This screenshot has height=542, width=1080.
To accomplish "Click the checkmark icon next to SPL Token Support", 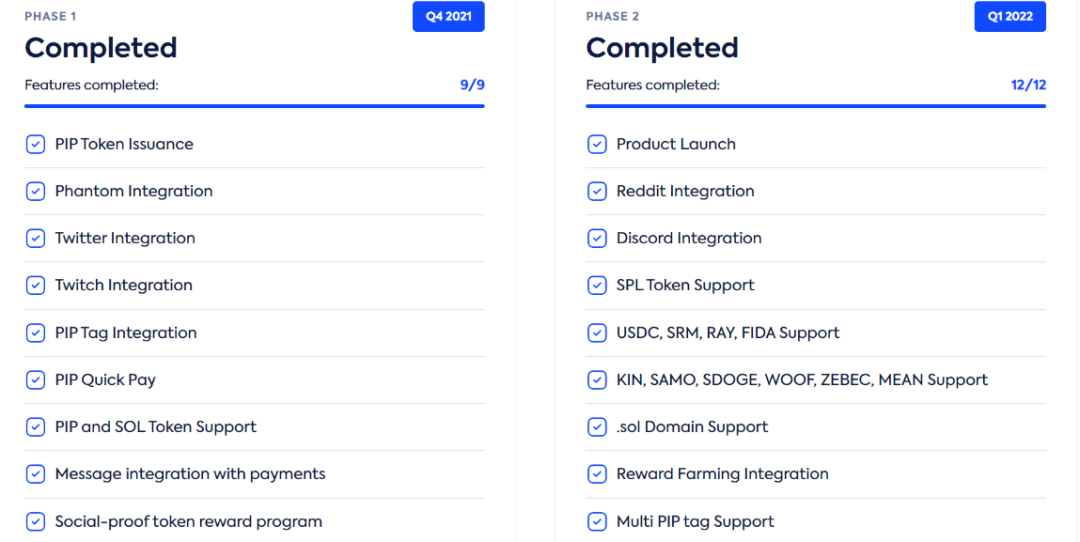I will coord(596,285).
